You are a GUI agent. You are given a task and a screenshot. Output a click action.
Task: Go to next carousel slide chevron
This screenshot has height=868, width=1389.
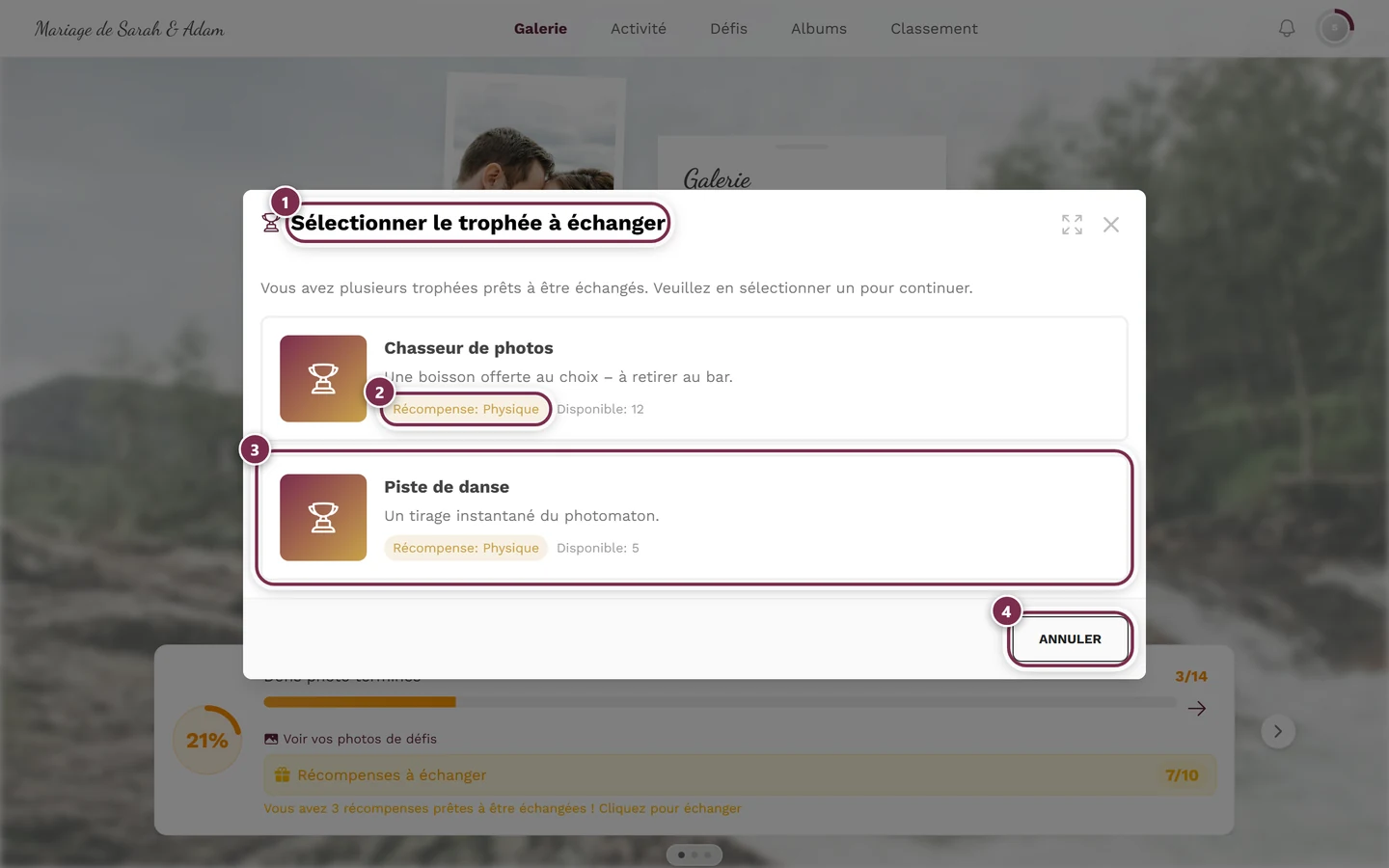coord(1278,731)
